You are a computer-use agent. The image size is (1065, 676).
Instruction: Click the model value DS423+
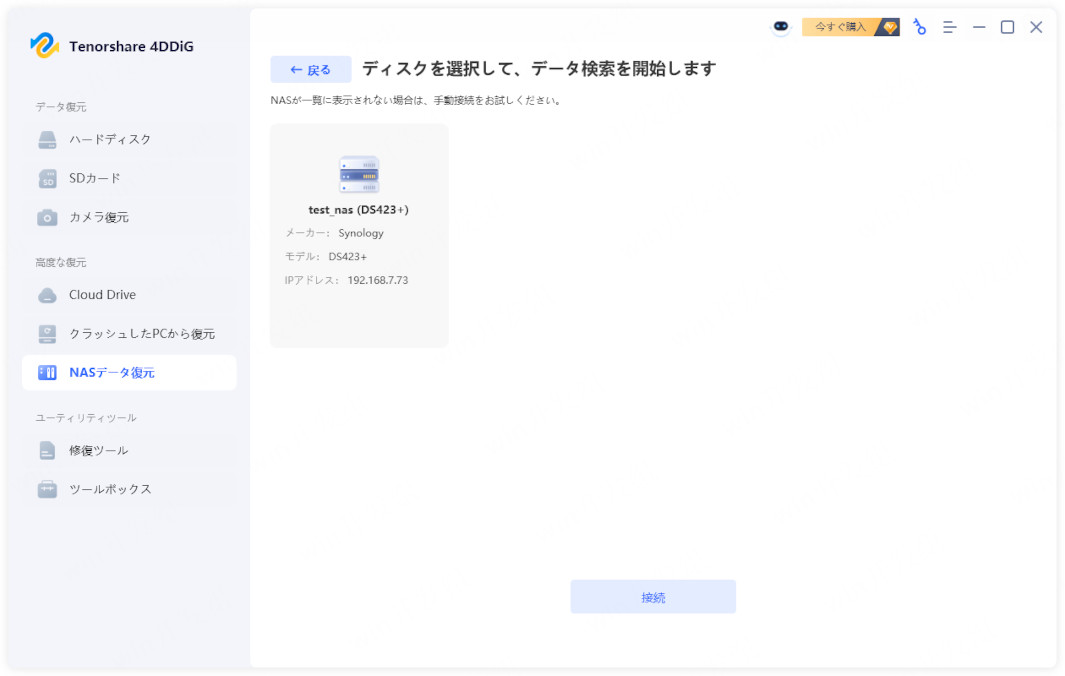pyautogui.click(x=347, y=257)
